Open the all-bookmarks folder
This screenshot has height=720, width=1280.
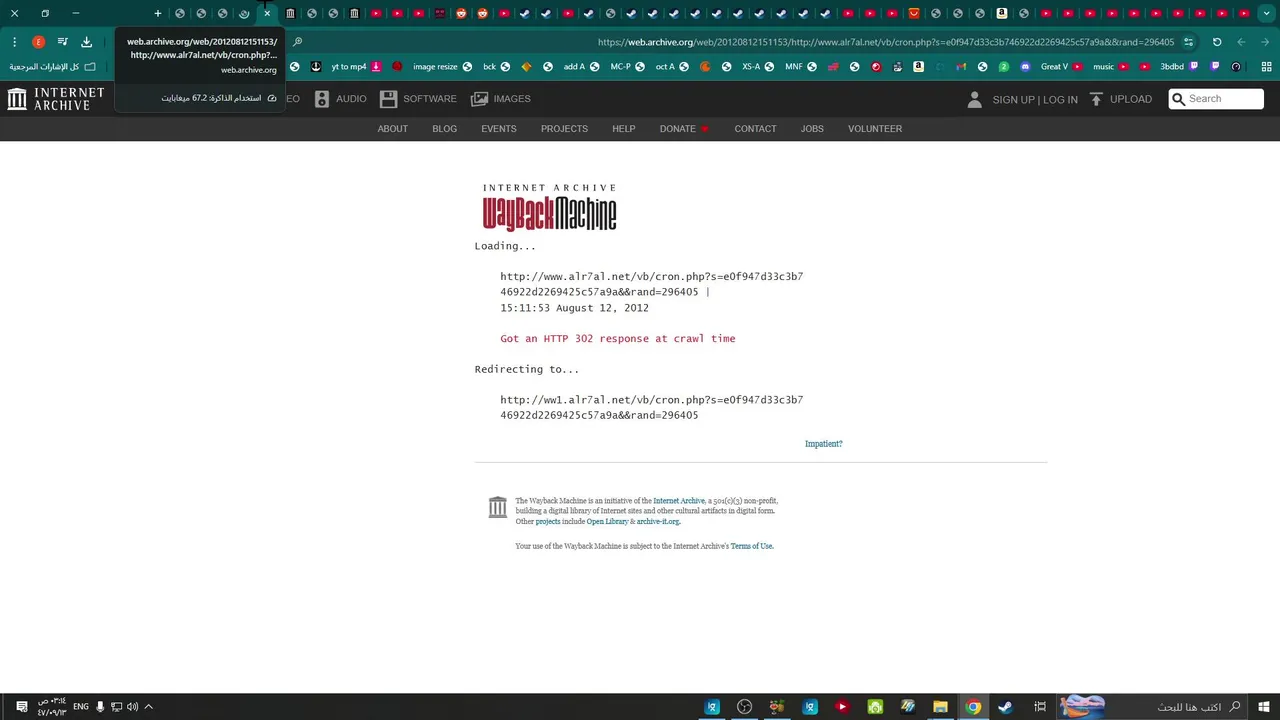[53, 67]
